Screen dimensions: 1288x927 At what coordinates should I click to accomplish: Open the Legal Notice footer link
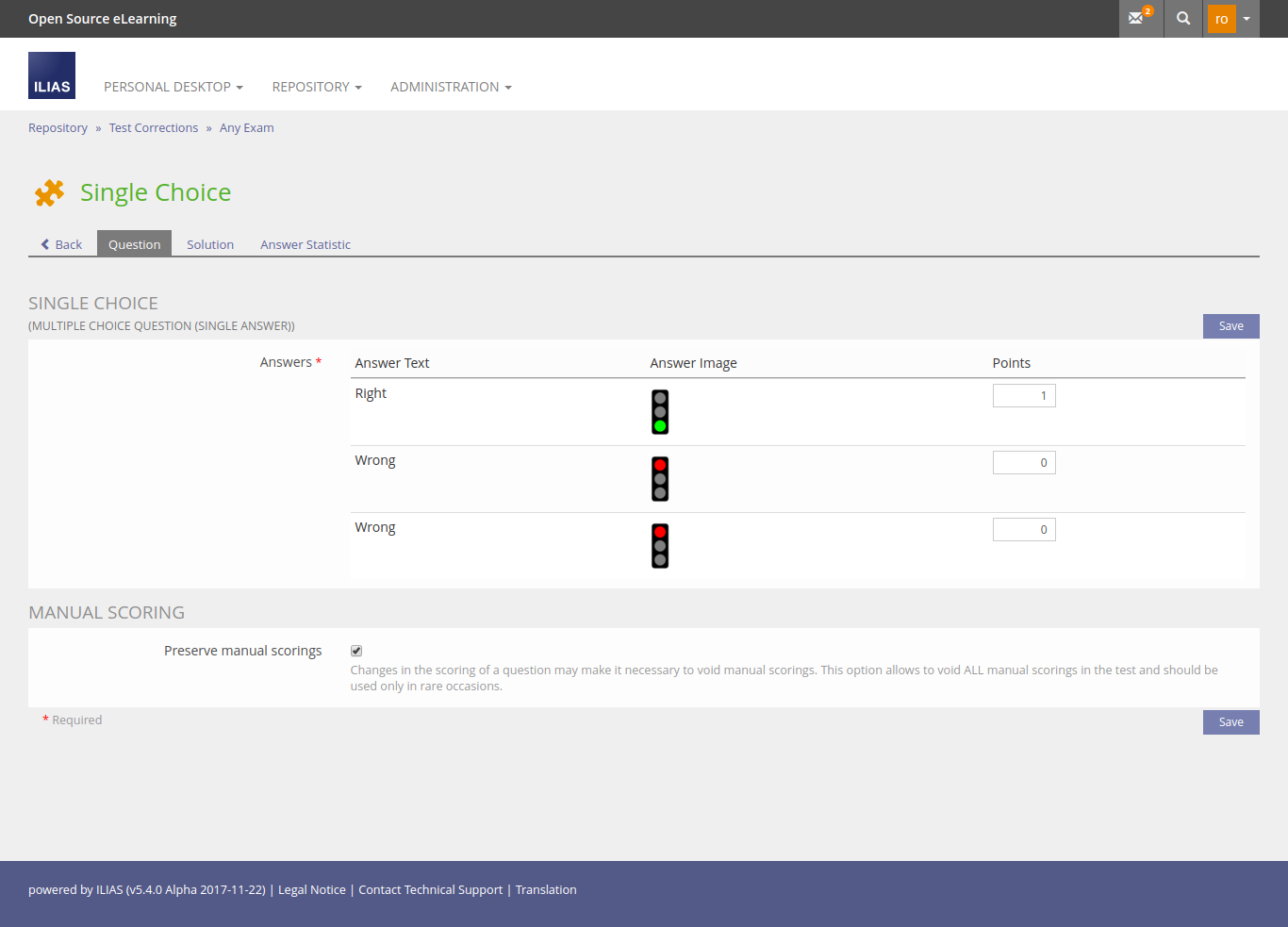(x=312, y=890)
